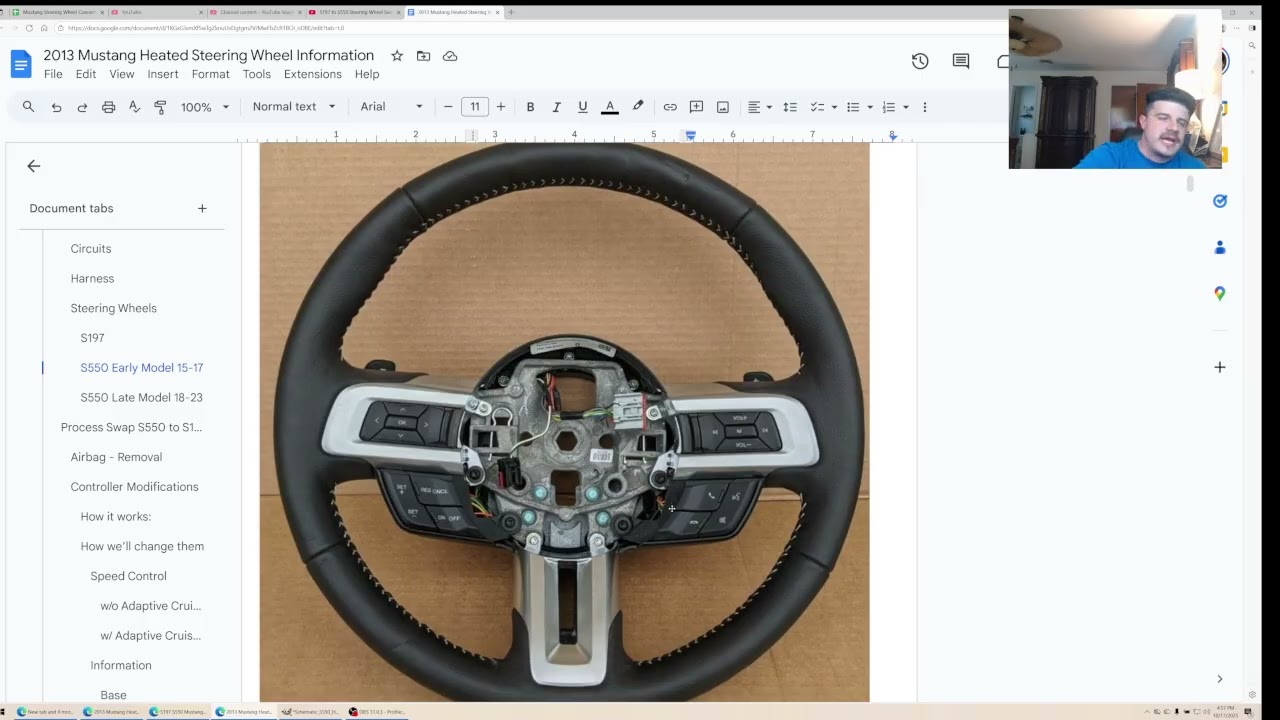Viewport: 1280px width, 720px height.
Task: Open Controller Modifications heading
Action: click(x=135, y=487)
